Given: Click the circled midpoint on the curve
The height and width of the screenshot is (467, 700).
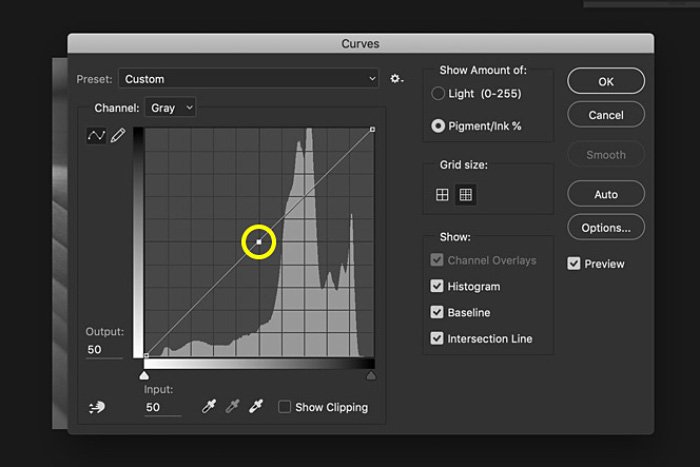Looking at the screenshot, I should 259,242.
